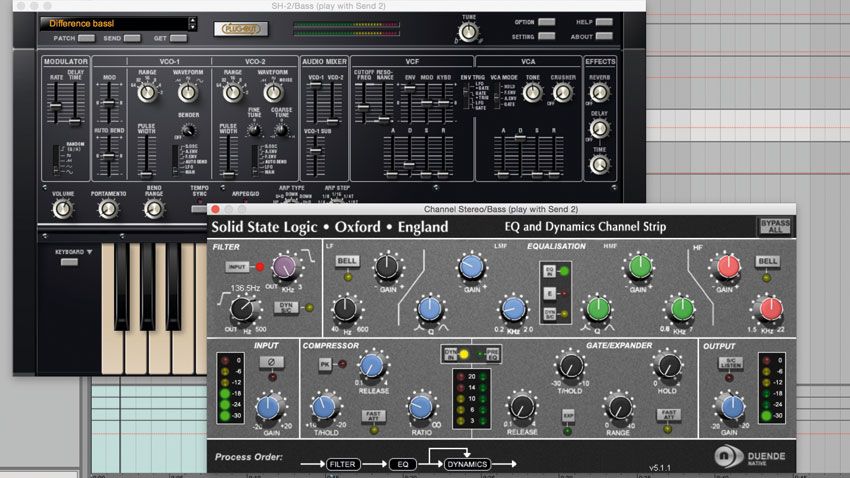The height and width of the screenshot is (478, 850).
Task: Open the SETTING menu button
Action: 546,36
